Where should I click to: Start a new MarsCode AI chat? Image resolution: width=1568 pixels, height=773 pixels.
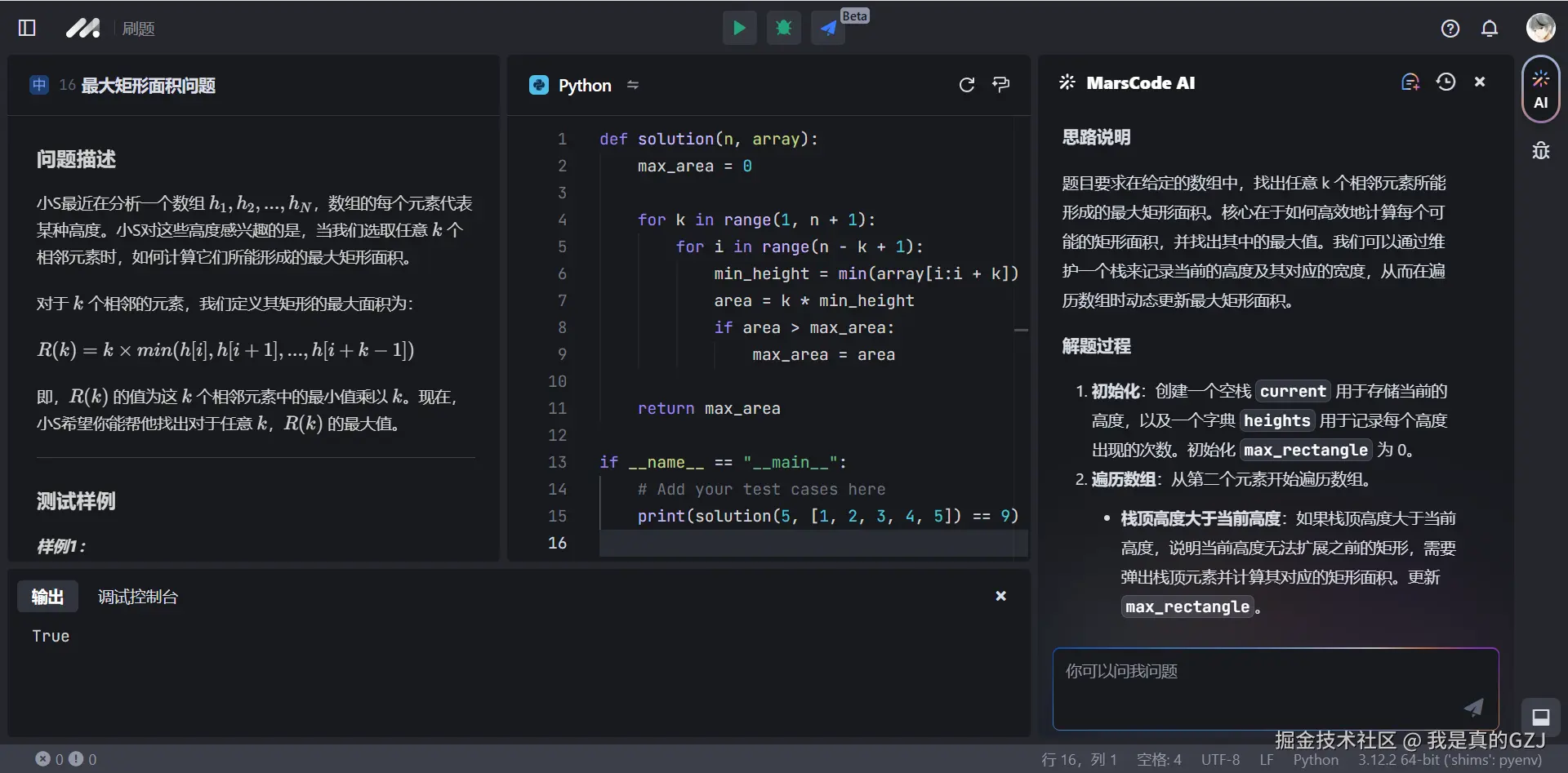(1410, 82)
